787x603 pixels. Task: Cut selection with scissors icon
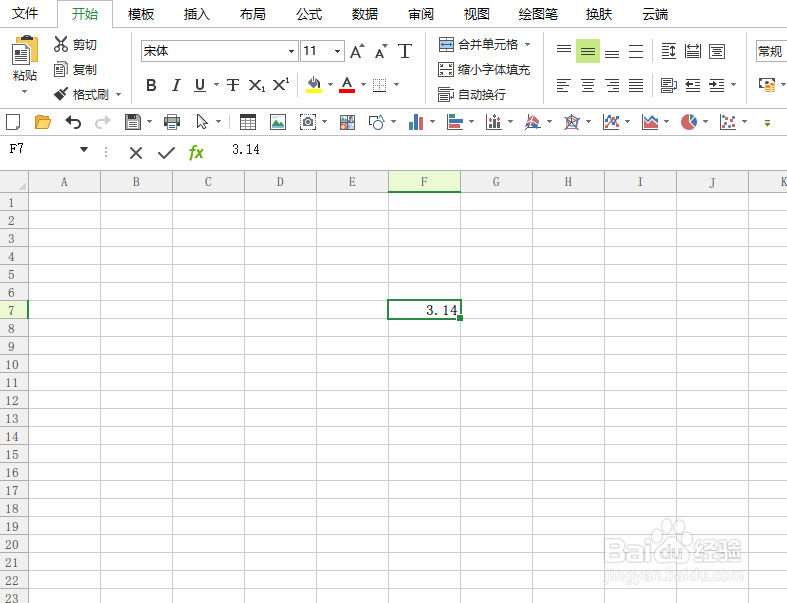(x=61, y=44)
